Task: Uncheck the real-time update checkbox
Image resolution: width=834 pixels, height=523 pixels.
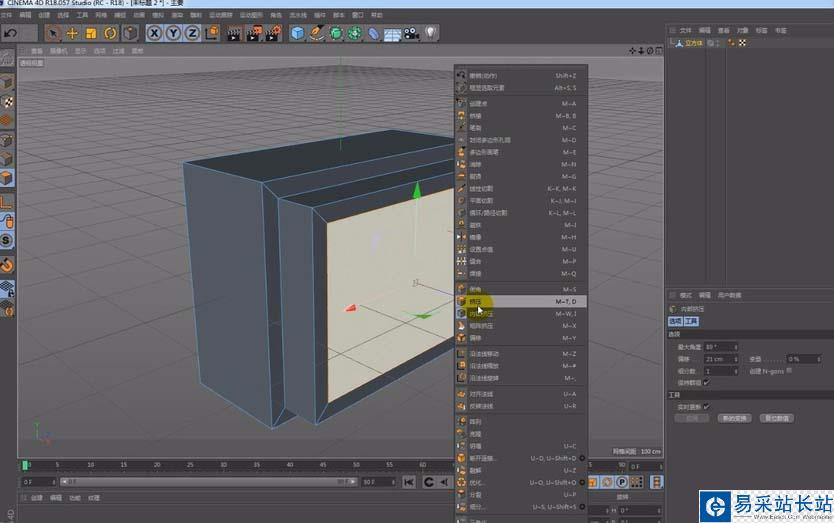Action: 707,406
